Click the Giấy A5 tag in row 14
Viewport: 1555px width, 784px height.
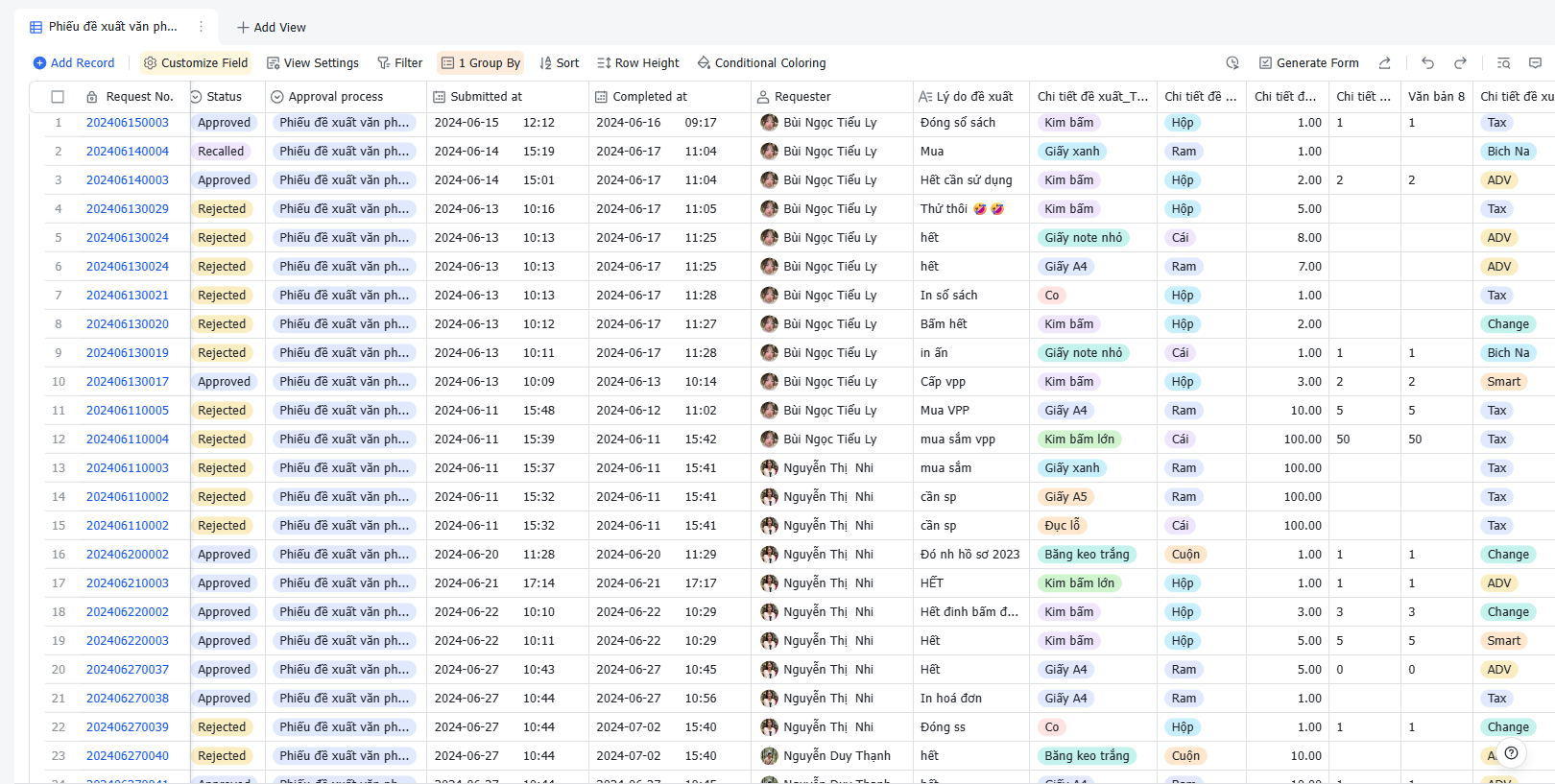[x=1065, y=497]
